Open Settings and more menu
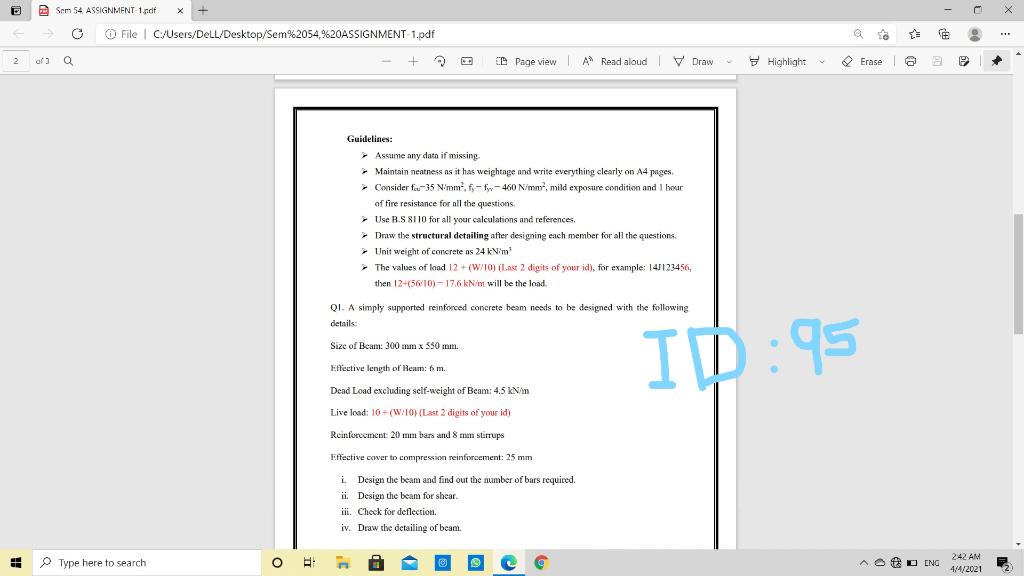This screenshot has height=576, width=1024. point(1005,34)
